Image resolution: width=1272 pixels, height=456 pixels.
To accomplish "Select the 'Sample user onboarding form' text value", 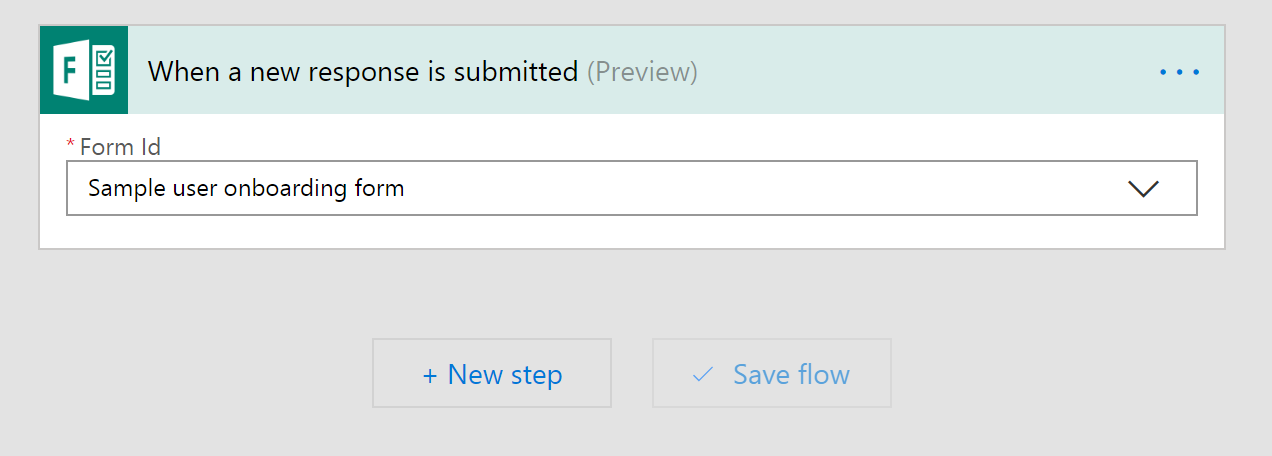I will coord(246,188).
